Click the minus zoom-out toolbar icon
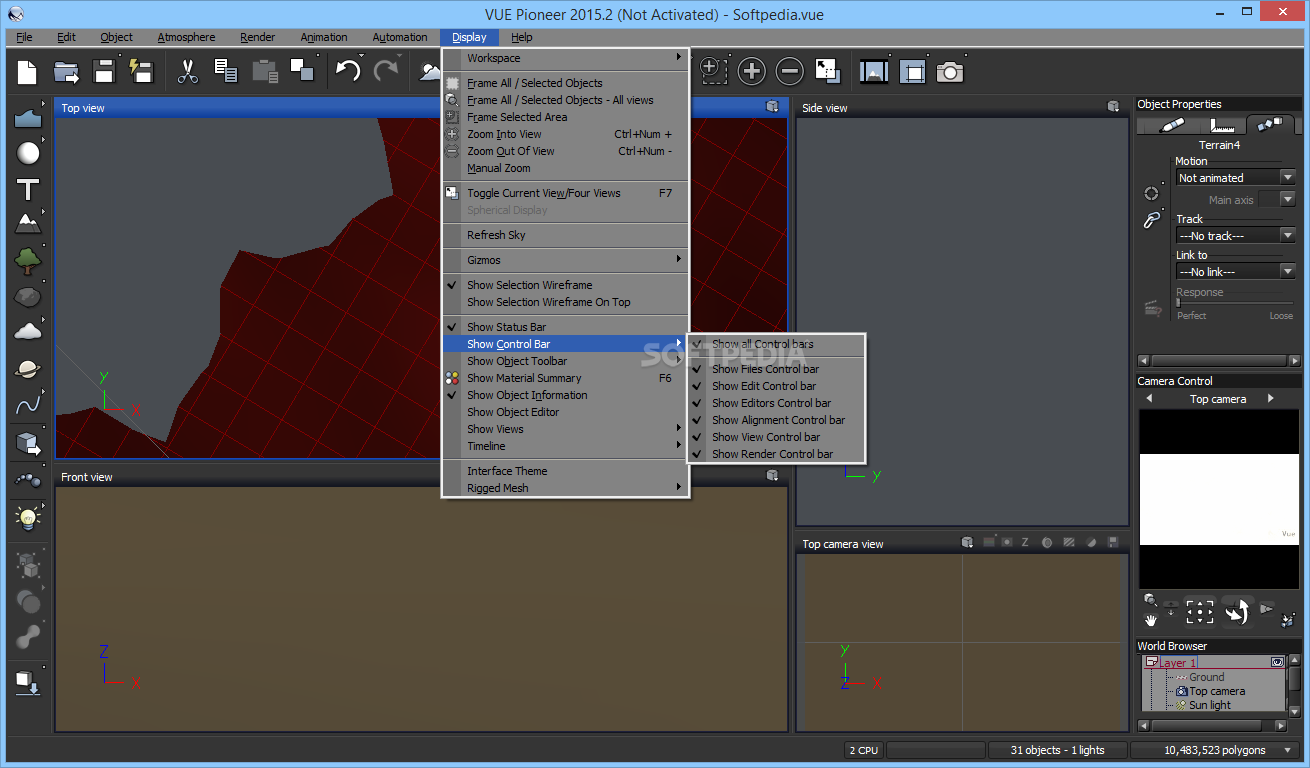 coord(789,71)
